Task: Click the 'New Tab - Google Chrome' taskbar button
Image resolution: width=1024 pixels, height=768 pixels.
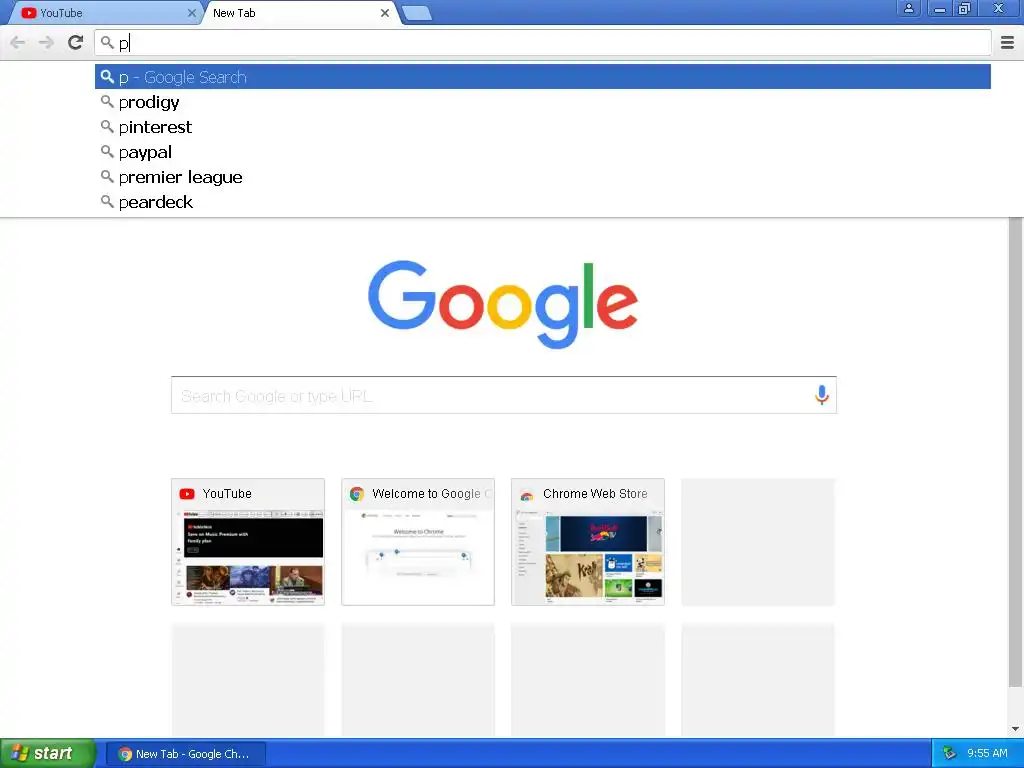Action: click(185, 754)
